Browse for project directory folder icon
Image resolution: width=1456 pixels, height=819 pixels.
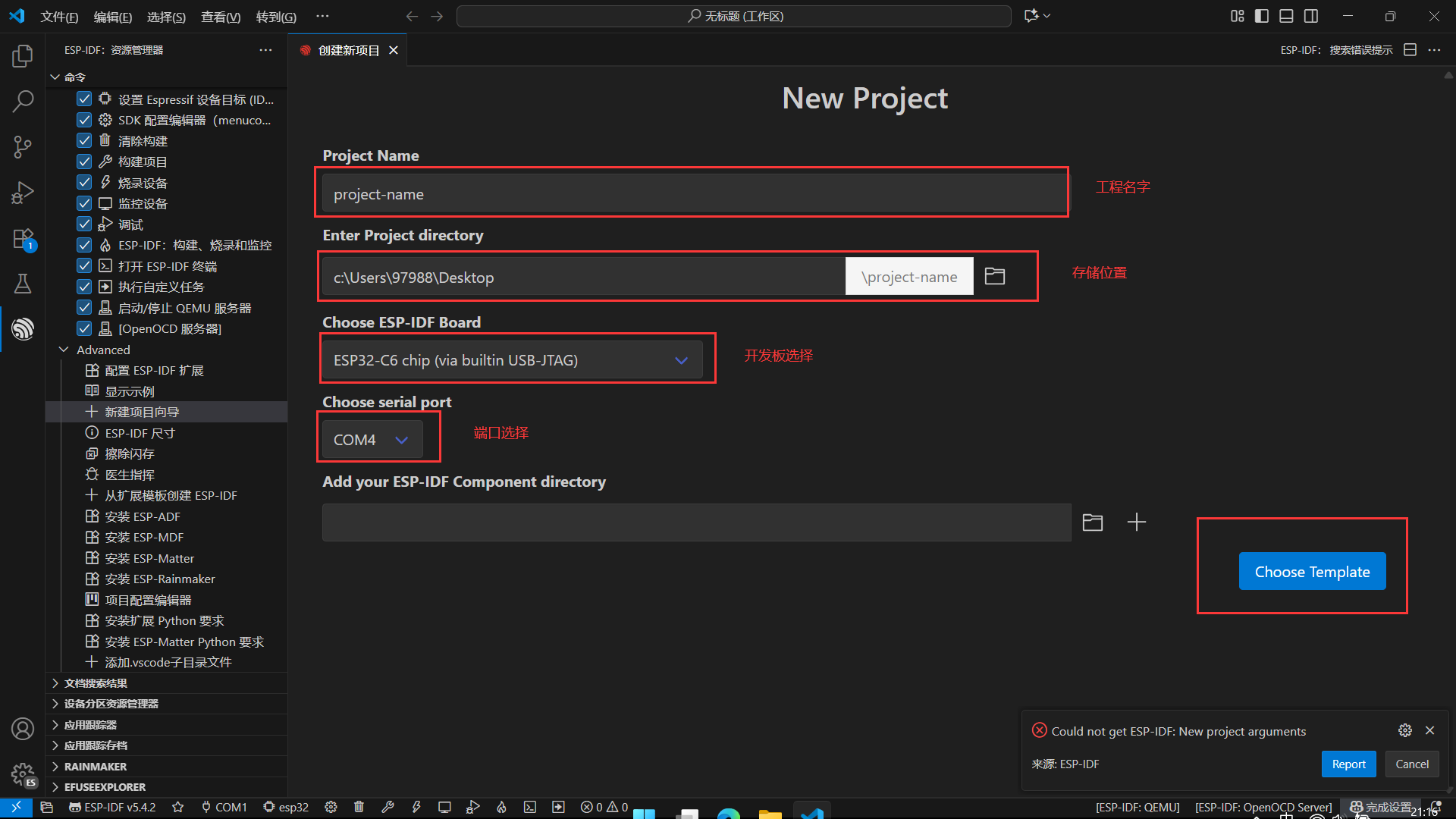995,276
